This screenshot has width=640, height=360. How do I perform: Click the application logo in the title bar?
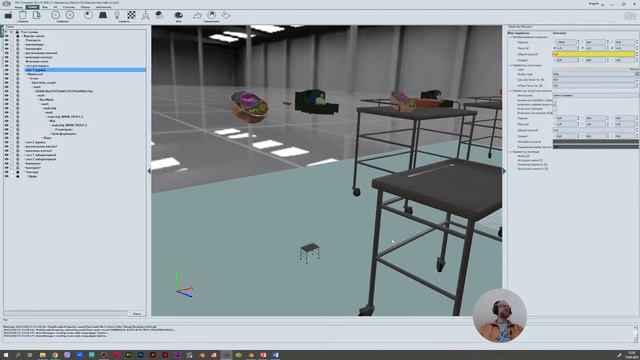[x=6, y=3]
